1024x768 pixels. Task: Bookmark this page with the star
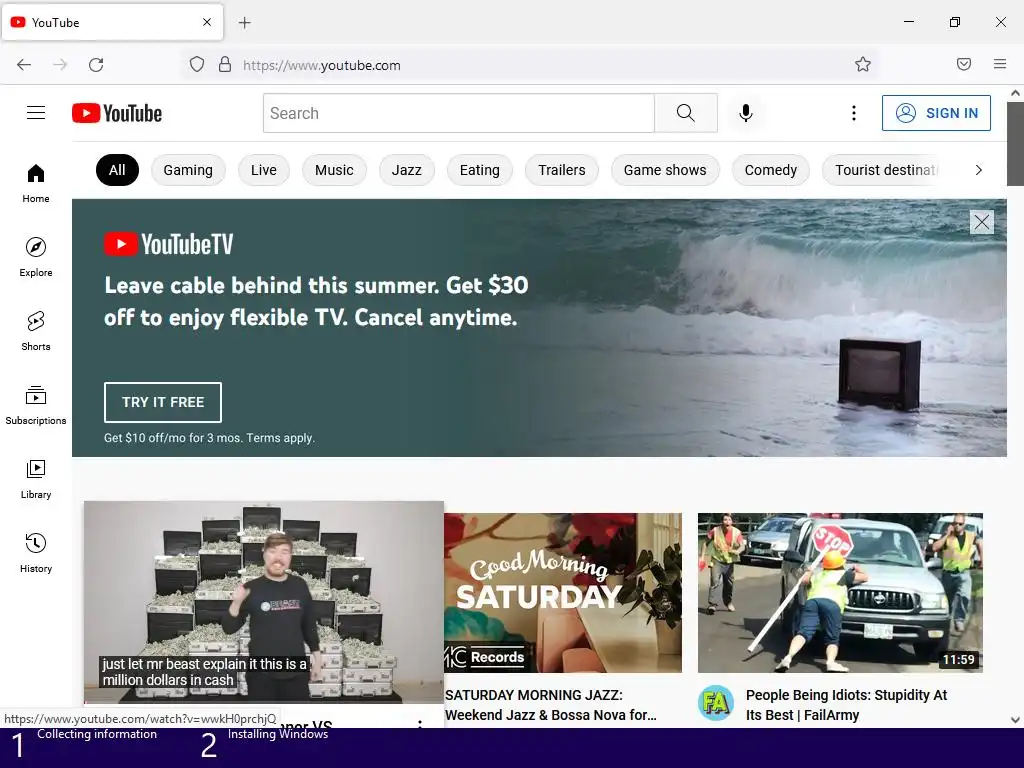pyautogui.click(x=863, y=64)
